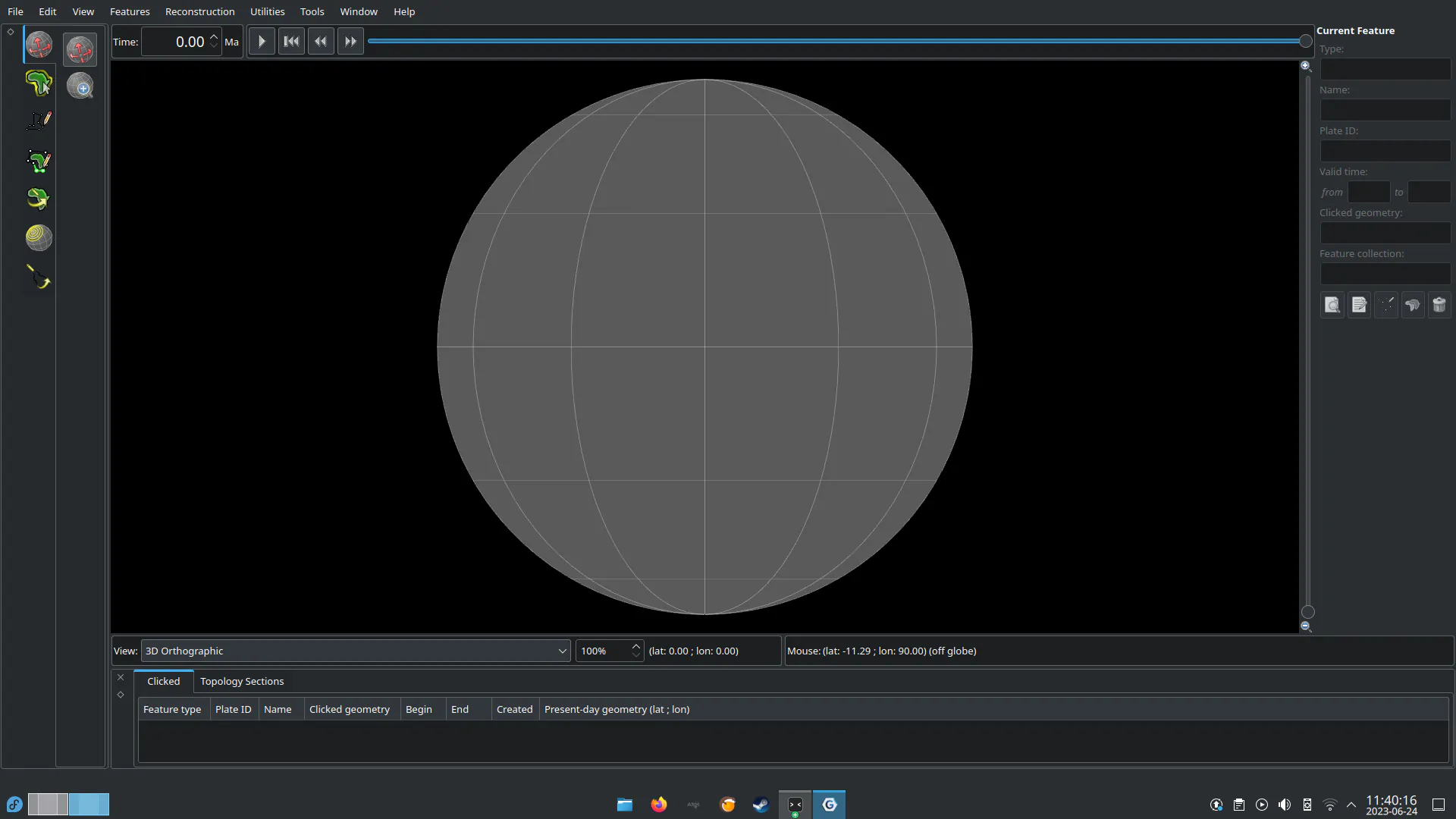
Task: Activate the Drag Globe tool
Action: coord(80,49)
